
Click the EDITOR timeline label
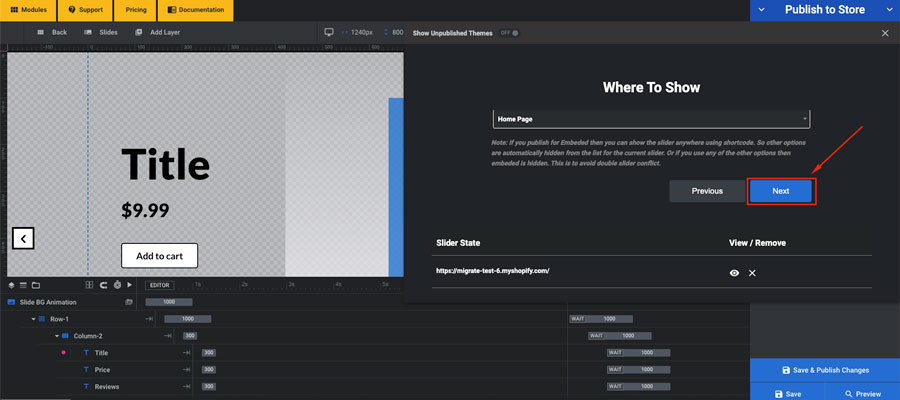click(x=160, y=285)
